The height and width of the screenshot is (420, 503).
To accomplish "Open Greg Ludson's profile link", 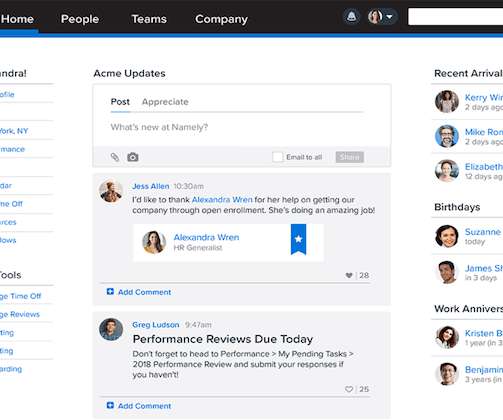I will click(x=156, y=325).
